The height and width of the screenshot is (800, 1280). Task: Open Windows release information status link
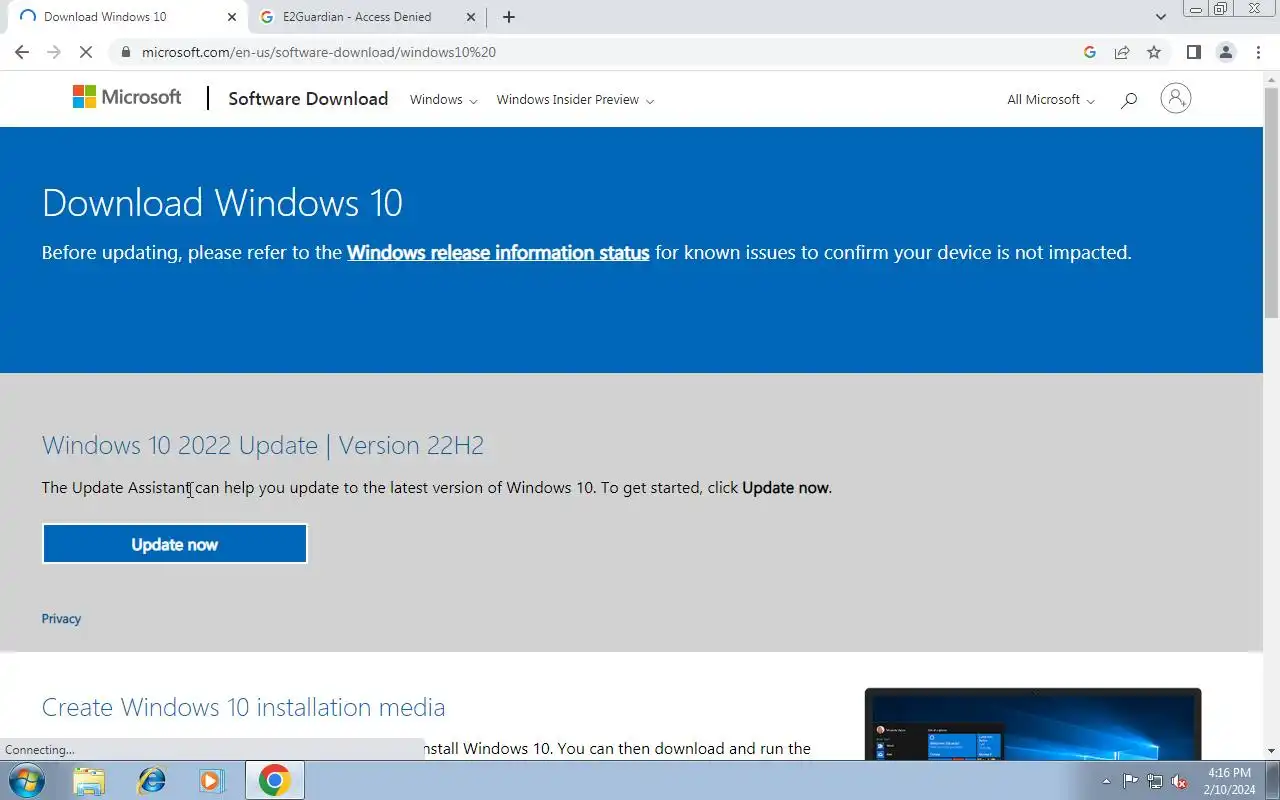click(x=498, y=253)
